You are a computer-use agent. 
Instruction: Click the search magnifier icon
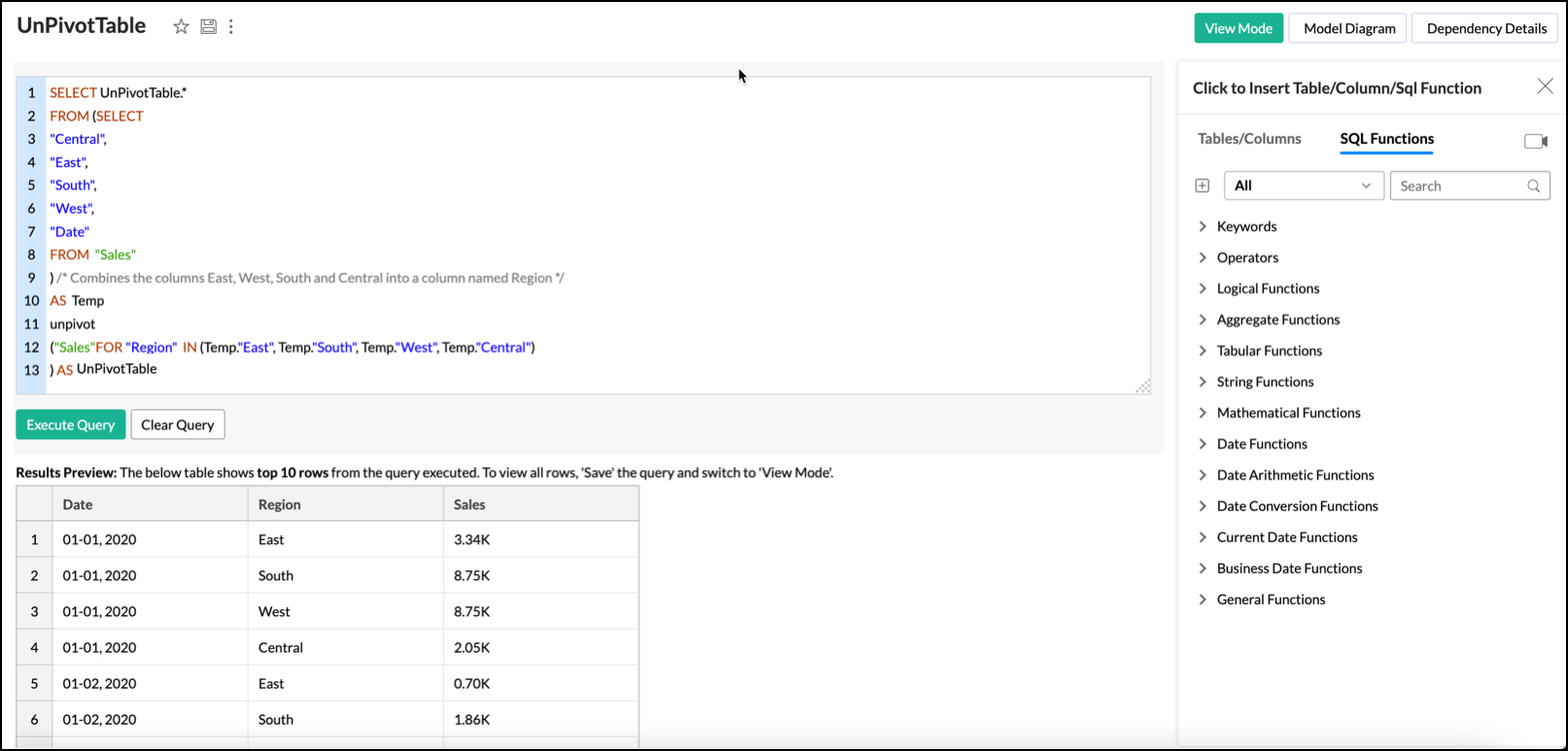1534,186
